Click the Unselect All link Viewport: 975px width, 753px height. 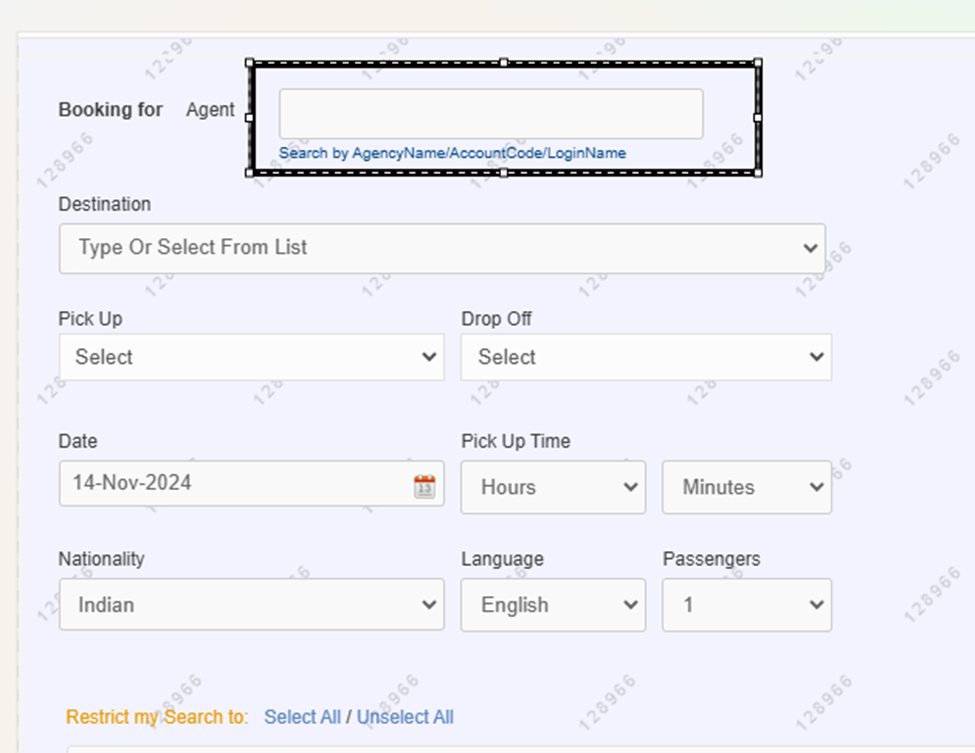pyautogui.click(x=405, y=717)
